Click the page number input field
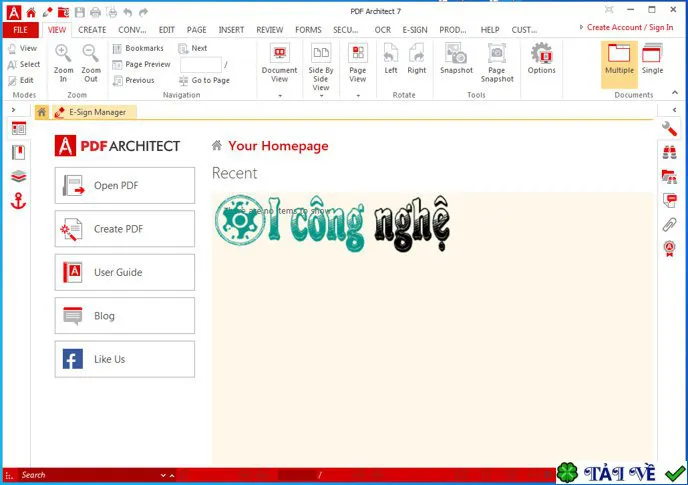Image resolution: width=688 pixels, height=485 pixels. tap(201, 65)
